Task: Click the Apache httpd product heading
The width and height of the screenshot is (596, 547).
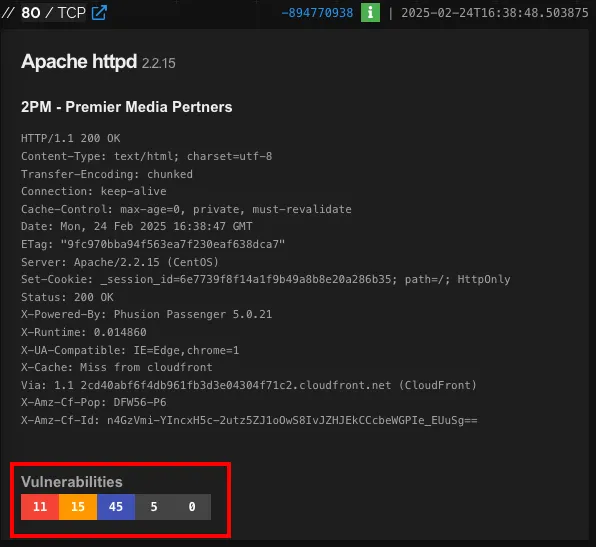Action: click(79, 61)
